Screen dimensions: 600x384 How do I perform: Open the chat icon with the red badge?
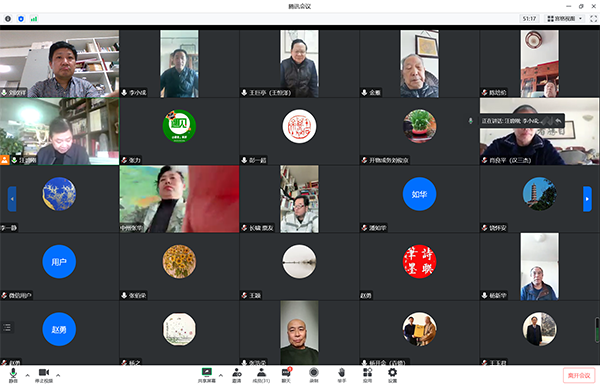pyautogui.click(x=286, y=375)
